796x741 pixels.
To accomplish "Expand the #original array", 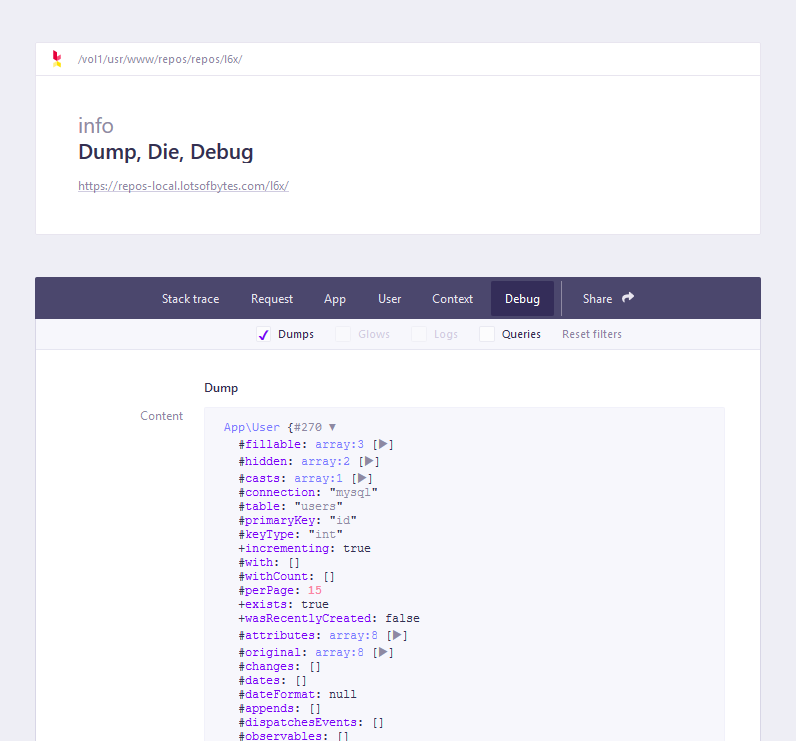I will (x=383, y=652).
